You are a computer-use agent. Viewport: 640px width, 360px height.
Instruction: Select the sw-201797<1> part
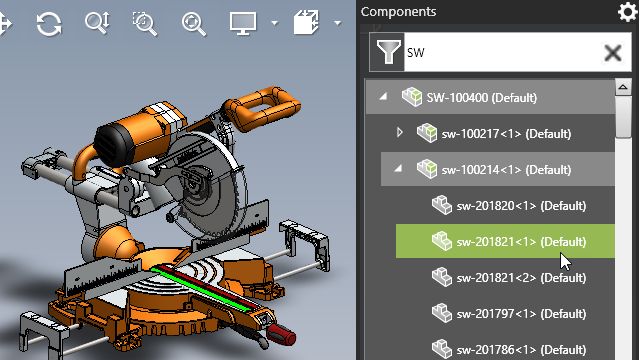coord(505,313)
